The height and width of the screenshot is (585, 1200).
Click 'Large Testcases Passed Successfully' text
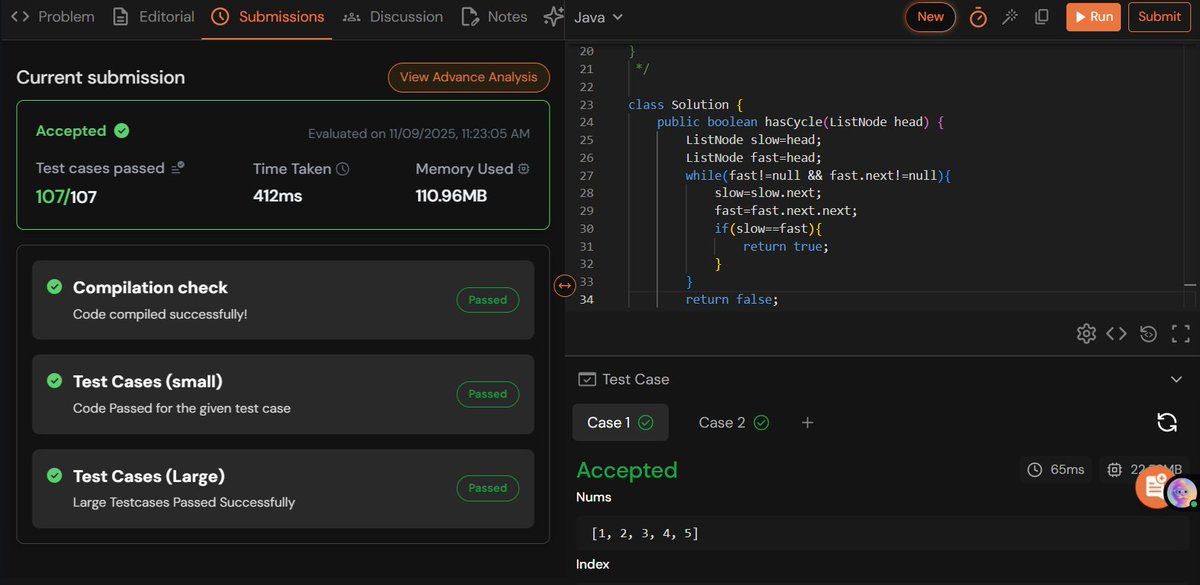[x=184, y=502]
